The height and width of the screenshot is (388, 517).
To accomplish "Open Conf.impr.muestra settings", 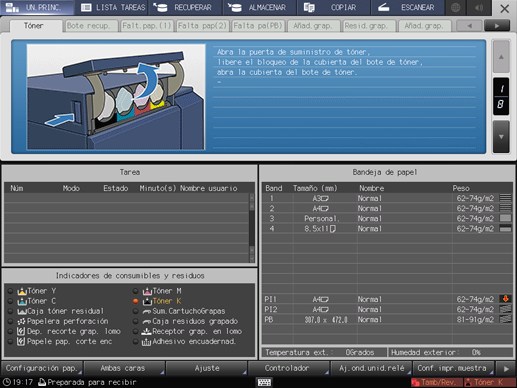I will [453, 368].
